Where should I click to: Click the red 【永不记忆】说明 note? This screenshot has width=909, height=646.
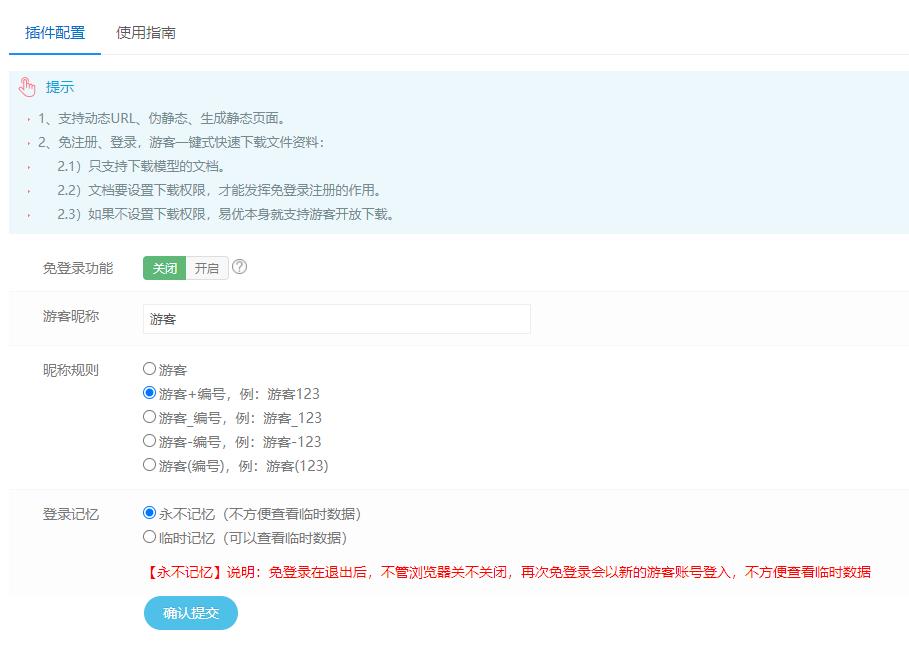(507, 572)
